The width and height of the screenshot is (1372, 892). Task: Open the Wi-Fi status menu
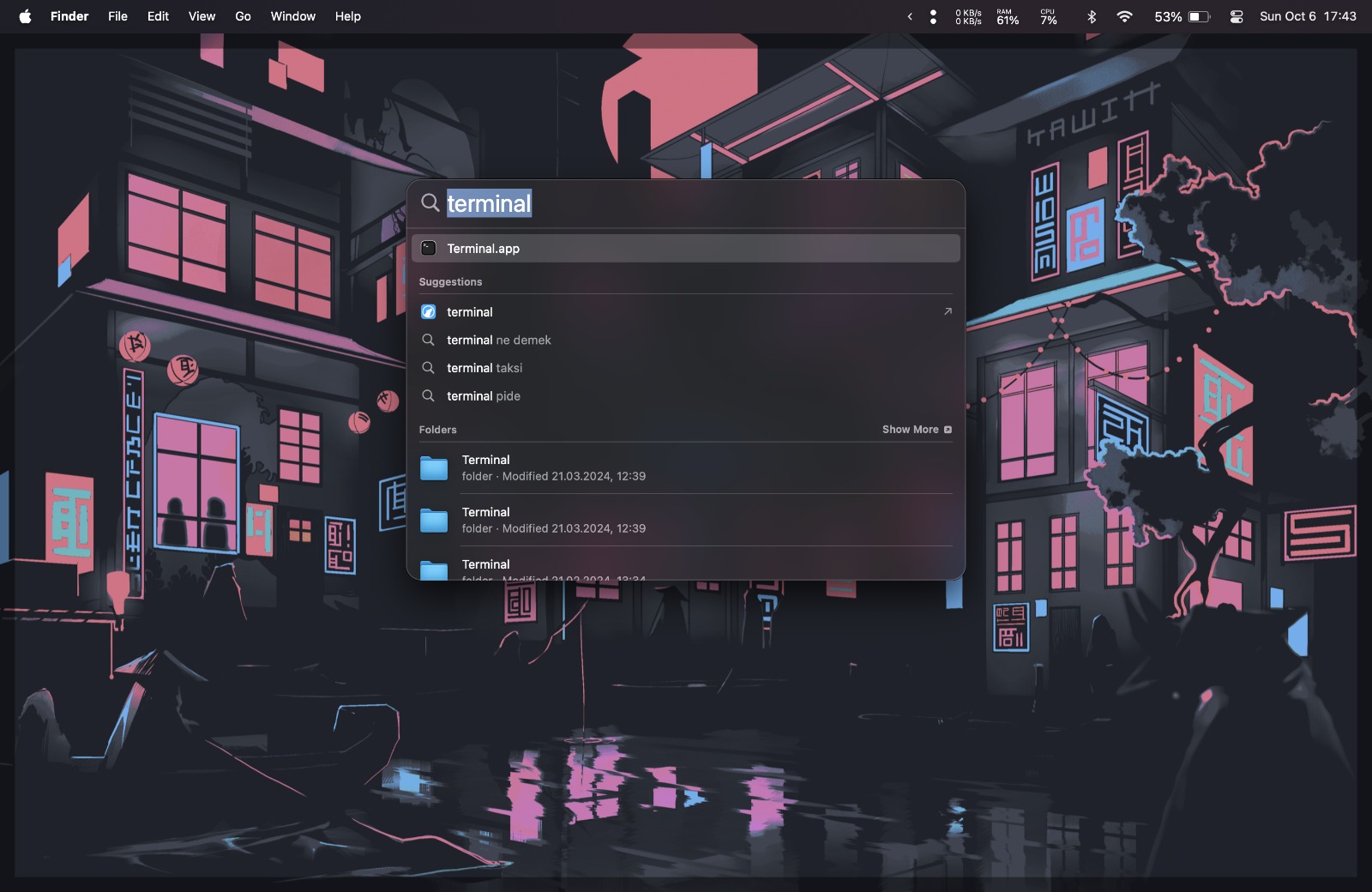click(x=1124, y=16)
